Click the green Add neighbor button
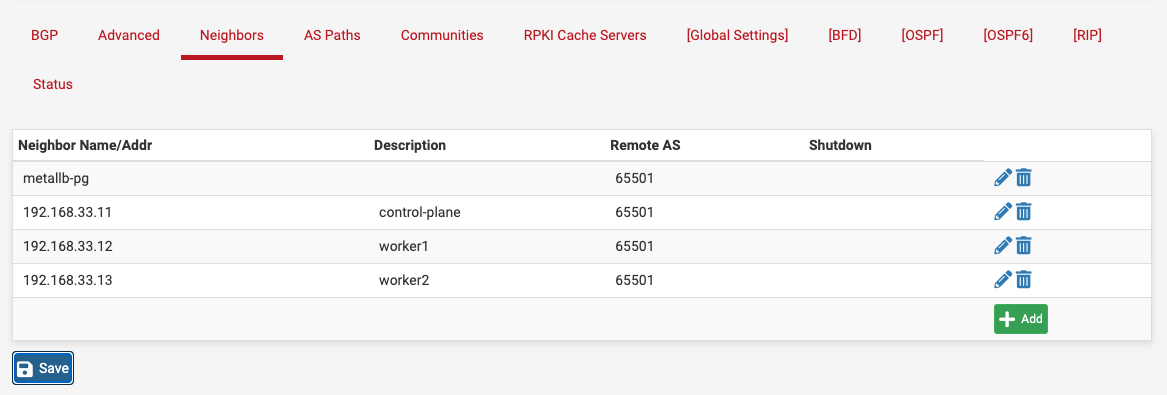Image resolution: width=1167 pixels, height=395 pixels. pyautogui.click(x=1020, y=319)
